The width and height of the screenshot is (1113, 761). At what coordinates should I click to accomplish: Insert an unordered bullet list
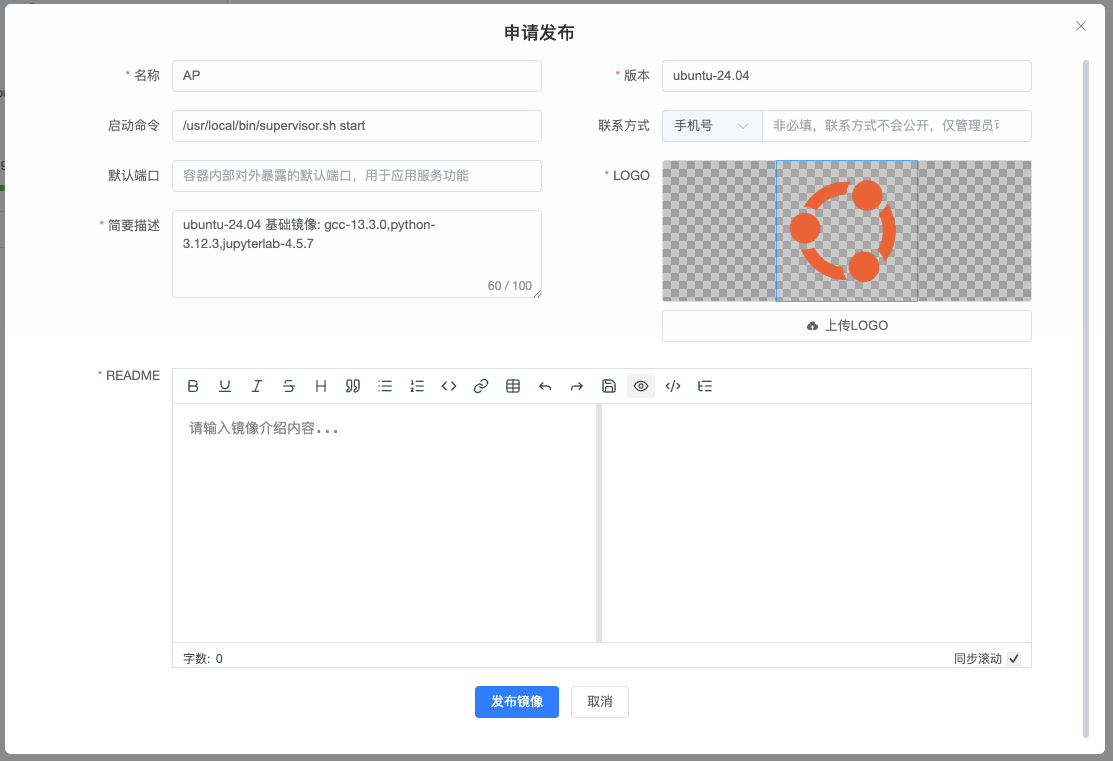[385, 386]
